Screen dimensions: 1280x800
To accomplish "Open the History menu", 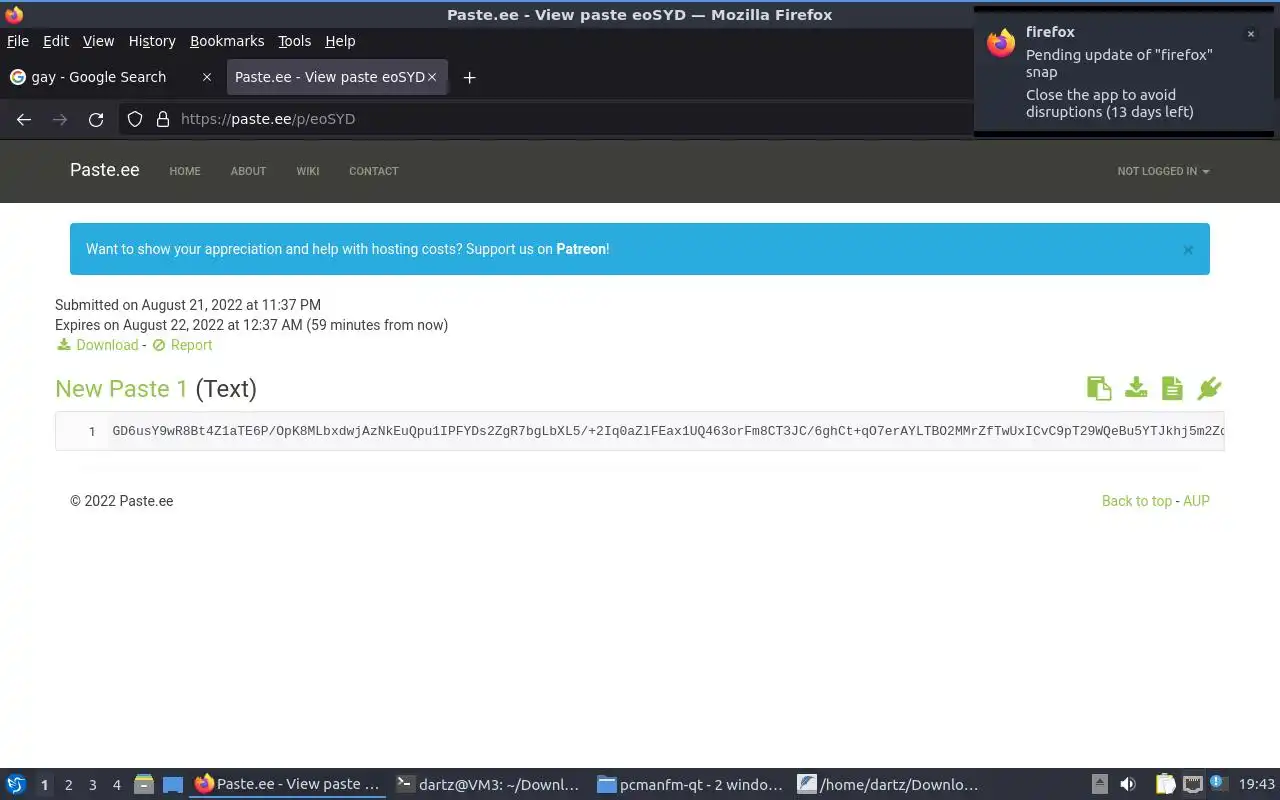I will point(152,41).
